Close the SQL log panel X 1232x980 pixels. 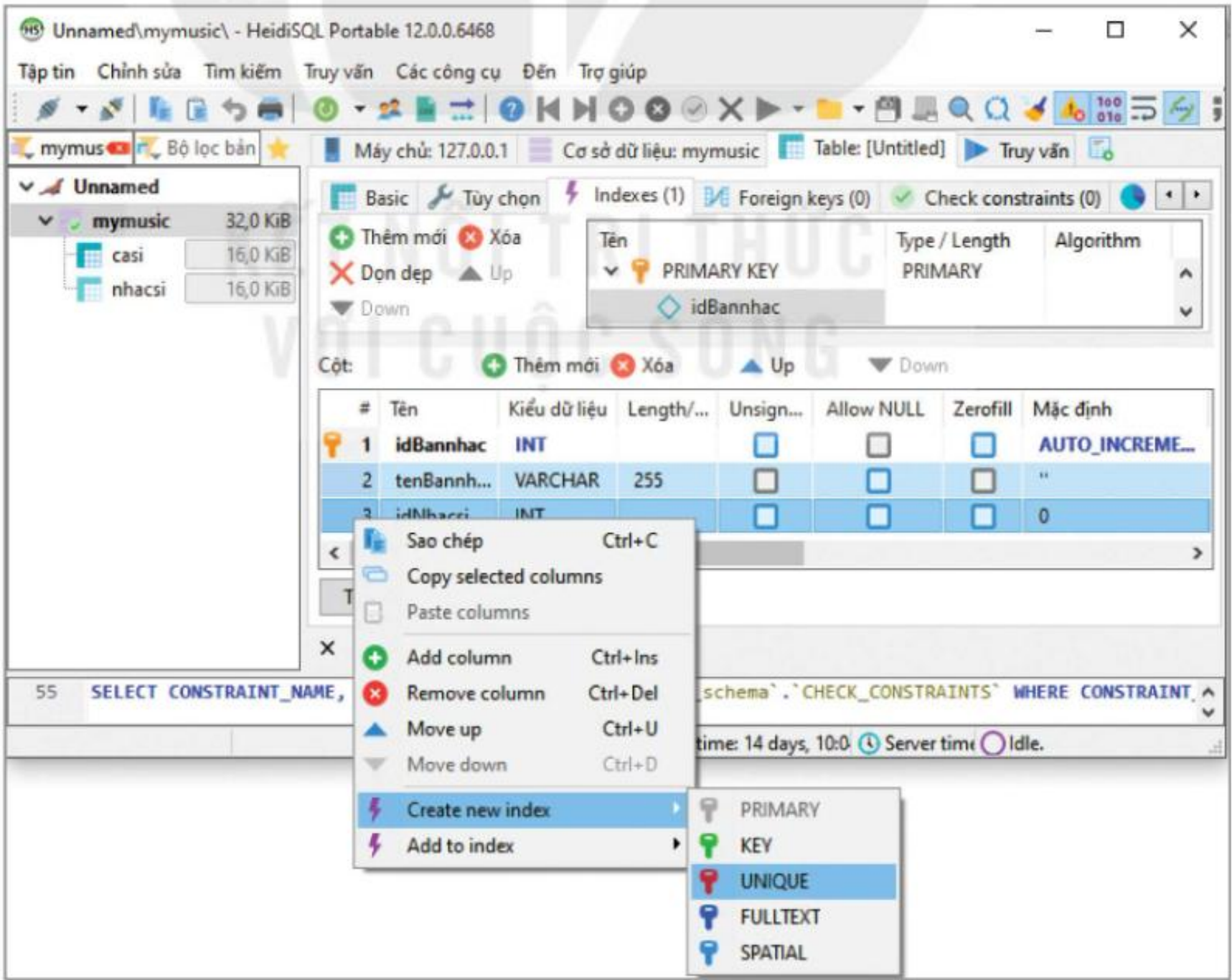coord(327,649)
